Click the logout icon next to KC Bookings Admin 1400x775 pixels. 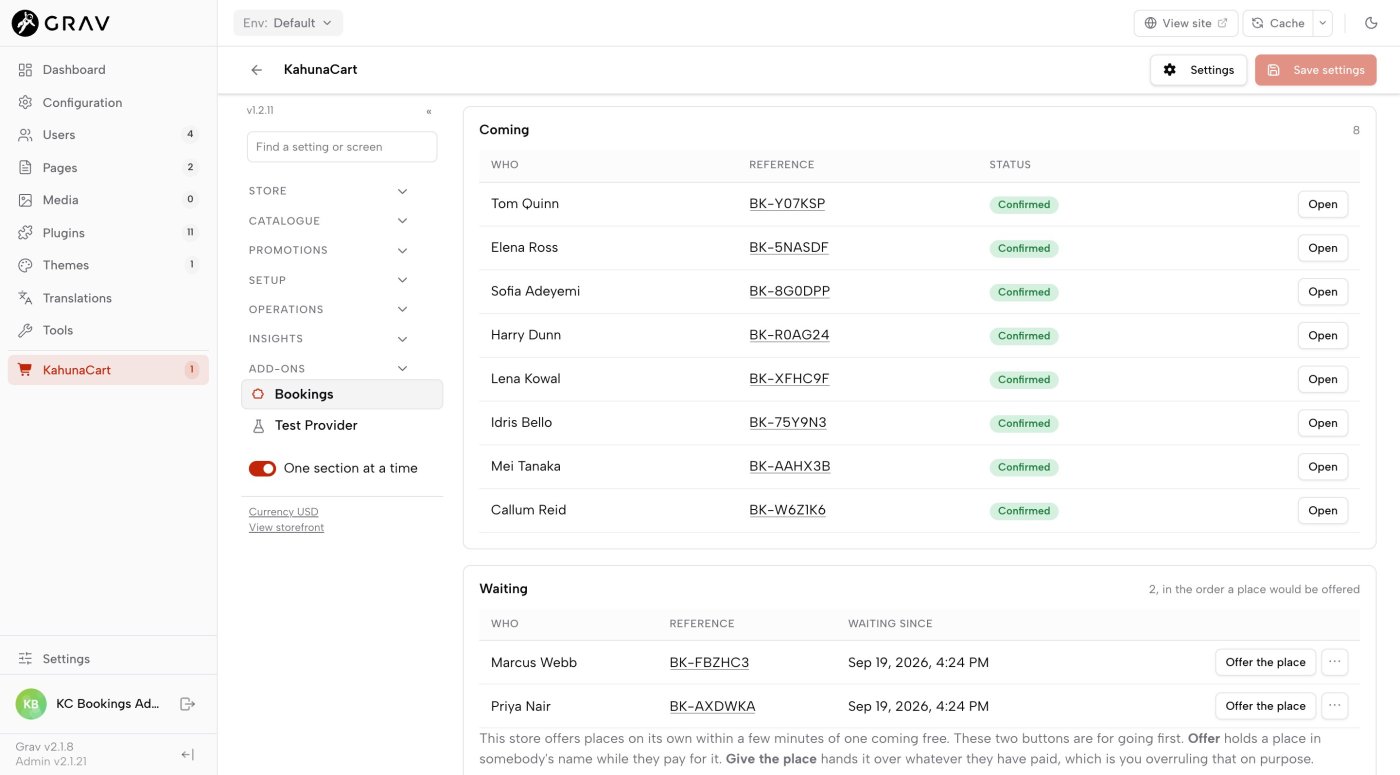click(187, 704)
